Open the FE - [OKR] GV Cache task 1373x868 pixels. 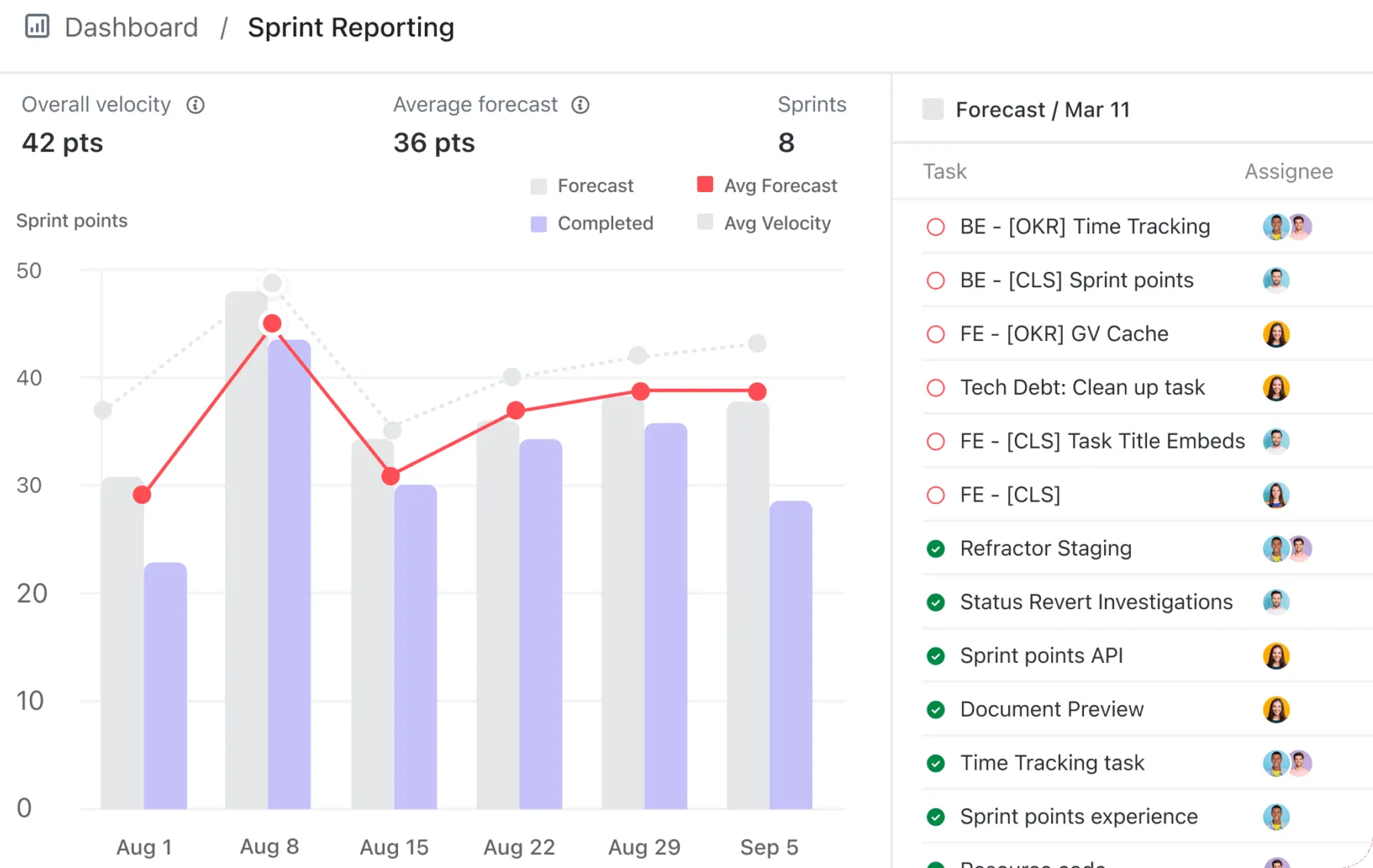pyautogui.click(x=1064, y=334)
